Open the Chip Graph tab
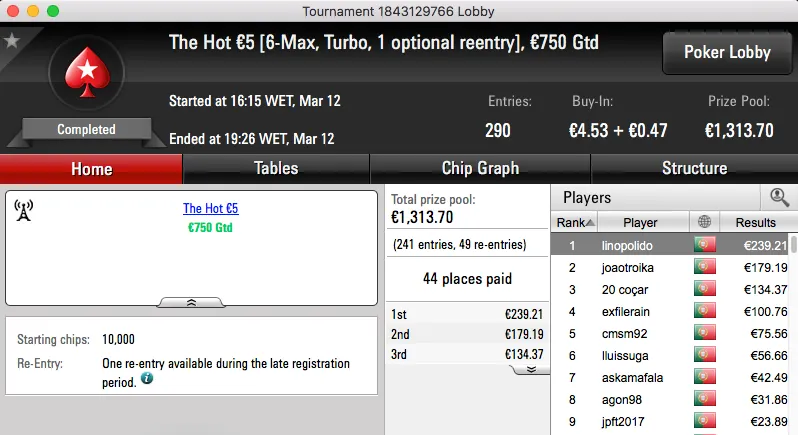Viewport: 798px width, 435px height. coord(480,168)
